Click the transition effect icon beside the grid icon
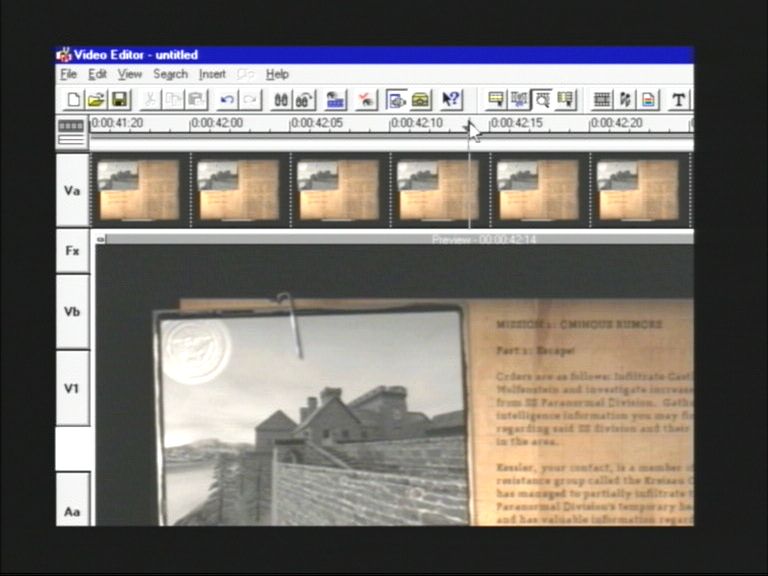This screenshot has height=576, width=768. [x=625, y=100]
